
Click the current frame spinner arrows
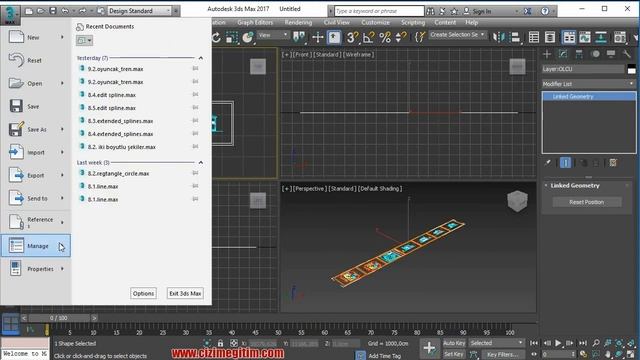[573, 354]
